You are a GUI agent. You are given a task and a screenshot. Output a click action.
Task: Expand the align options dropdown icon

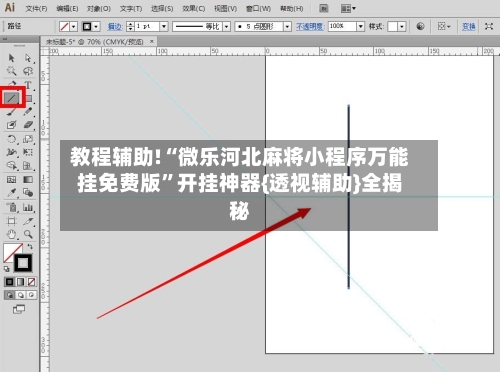pos(444,26)
